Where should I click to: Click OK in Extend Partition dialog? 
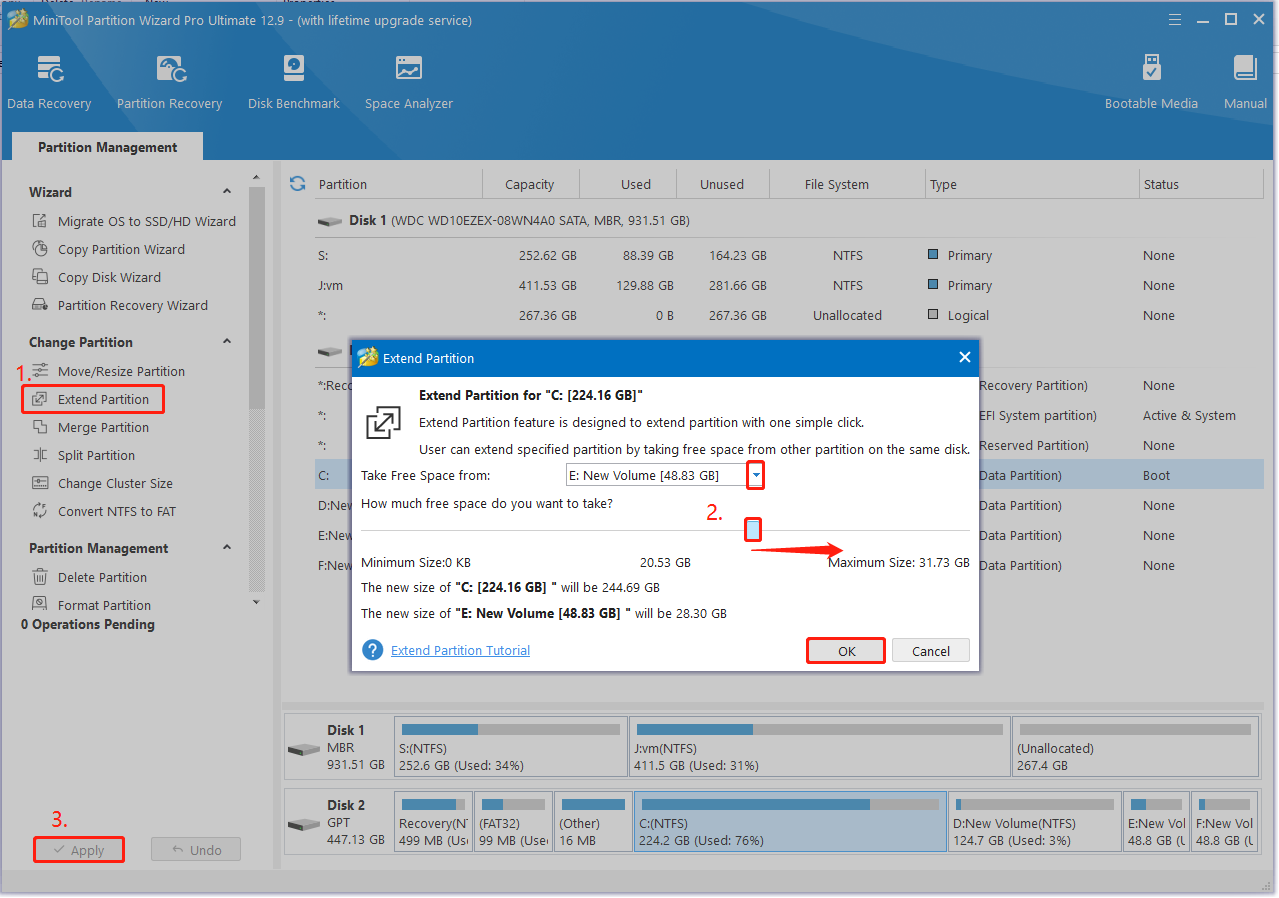tap(846, 651)
